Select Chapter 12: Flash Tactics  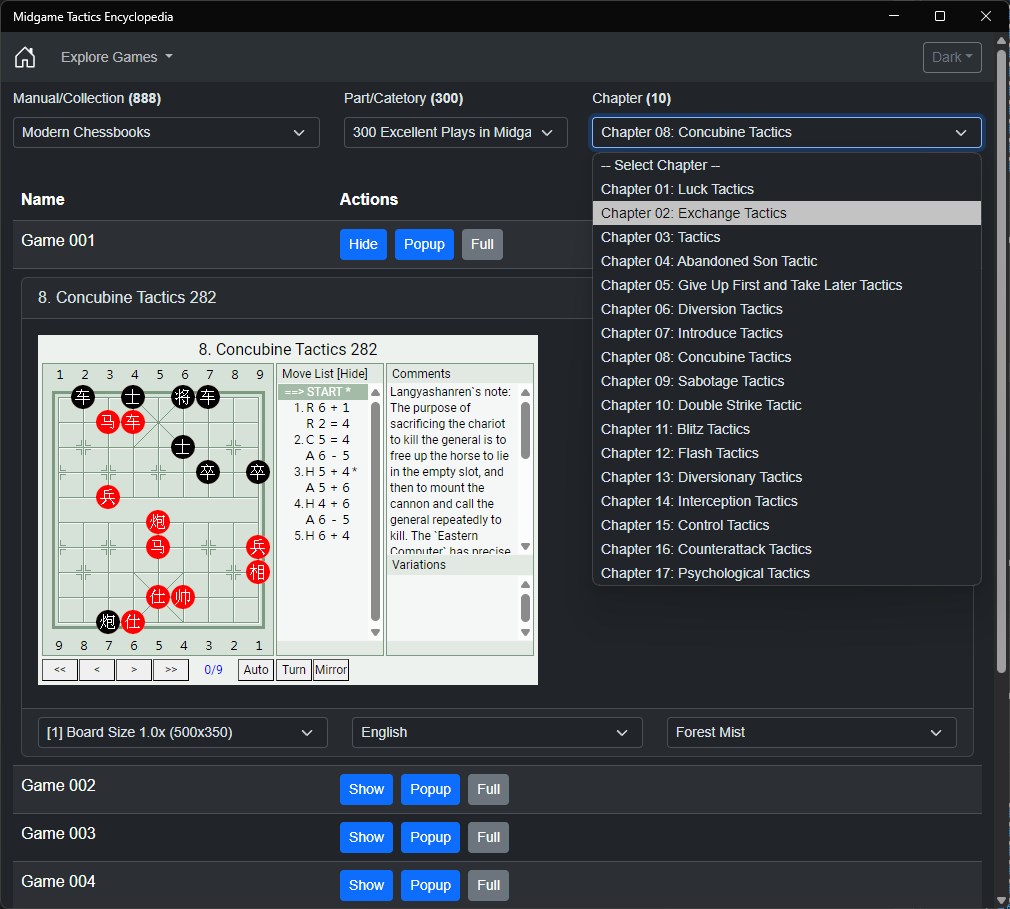786,454
